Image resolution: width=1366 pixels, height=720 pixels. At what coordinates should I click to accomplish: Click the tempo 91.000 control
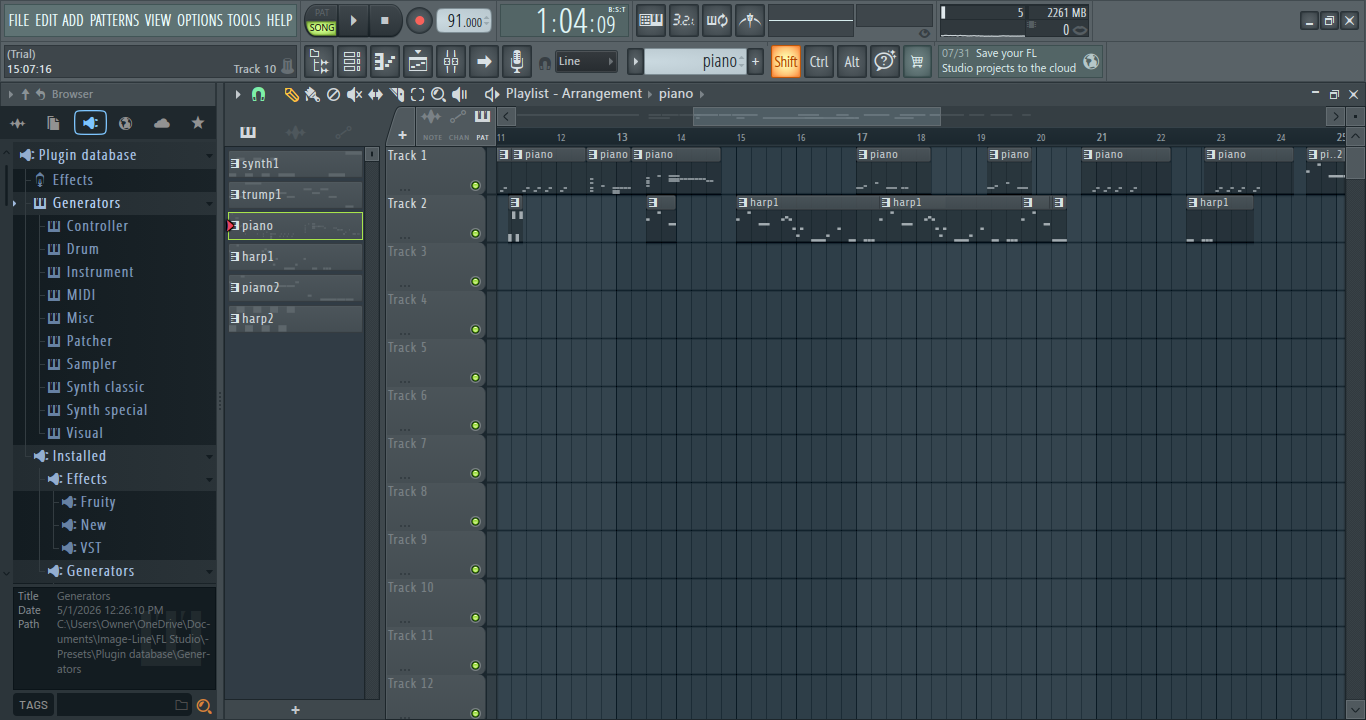pos(464,20)
